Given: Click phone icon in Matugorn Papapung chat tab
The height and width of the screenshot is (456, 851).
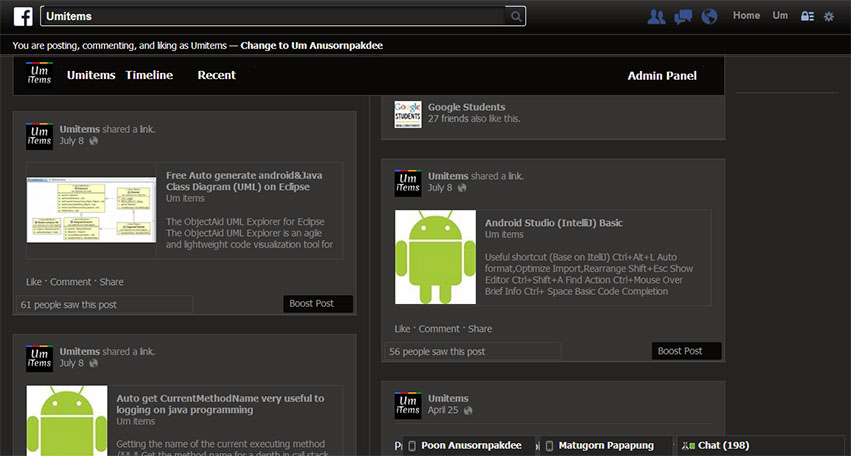Looking at the screenshot, I should (549, 446).
